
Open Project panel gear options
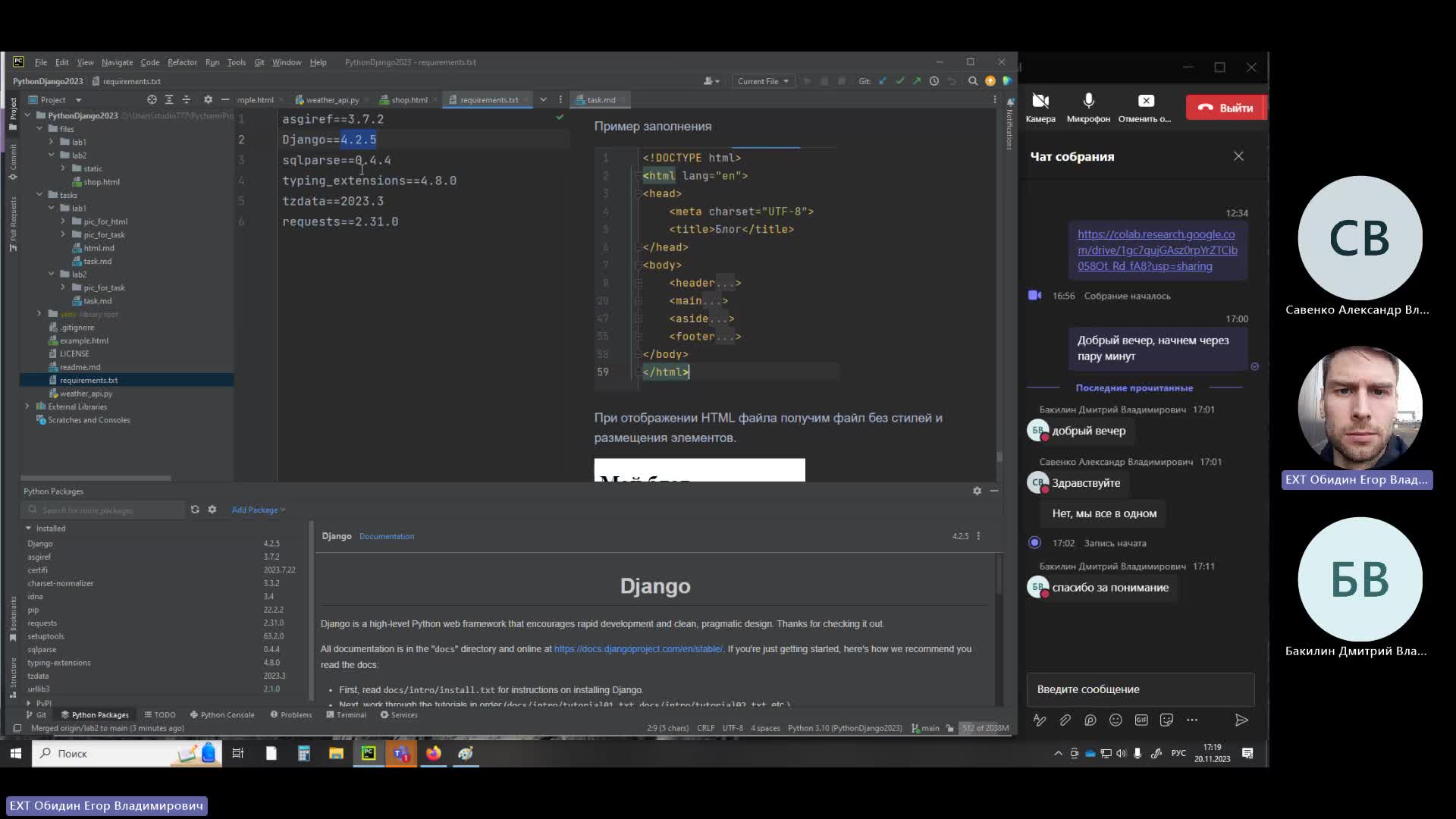pos(208,99)
